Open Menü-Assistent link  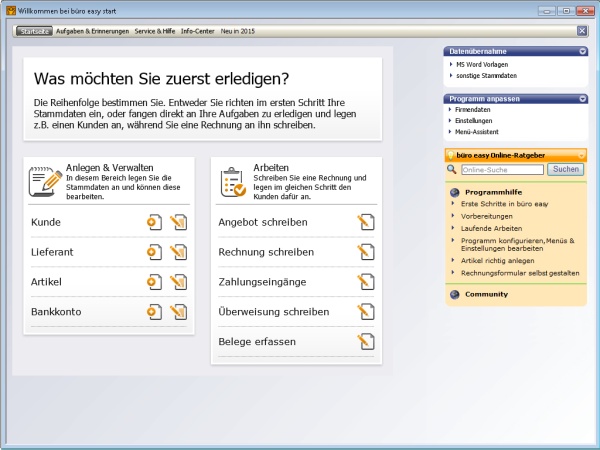pos(477,132)
